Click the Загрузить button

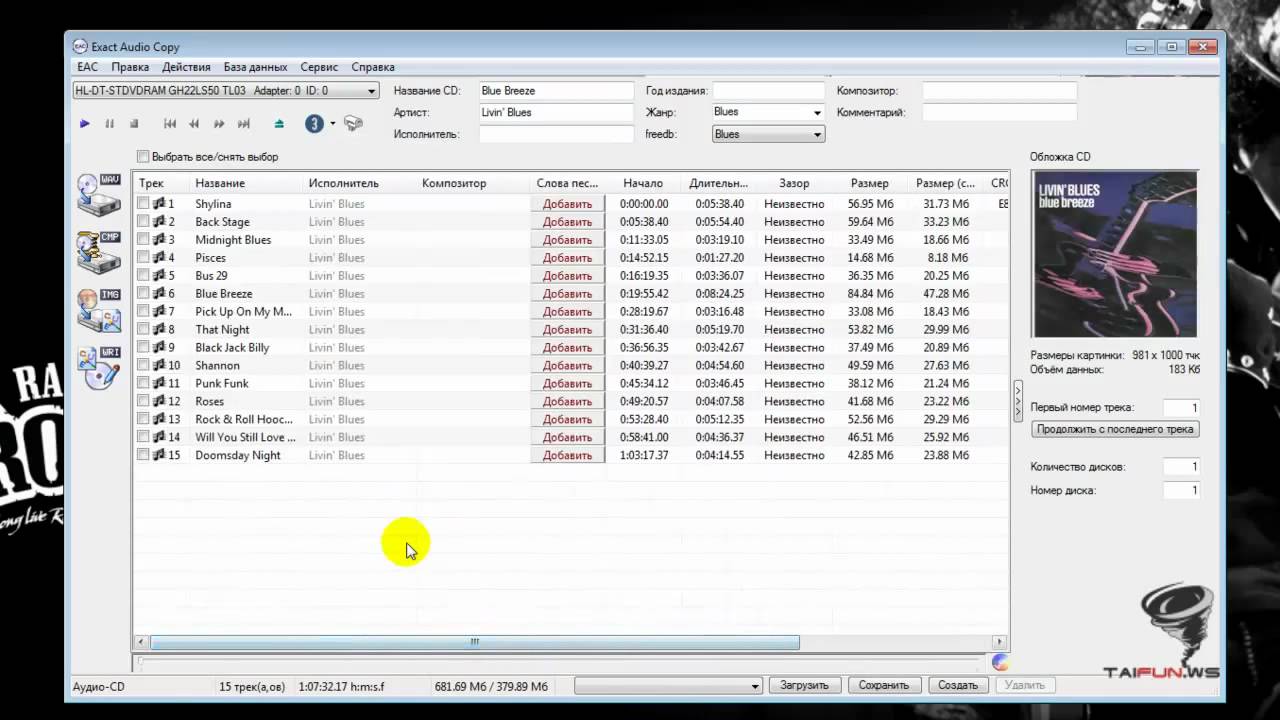pos(804,685)
